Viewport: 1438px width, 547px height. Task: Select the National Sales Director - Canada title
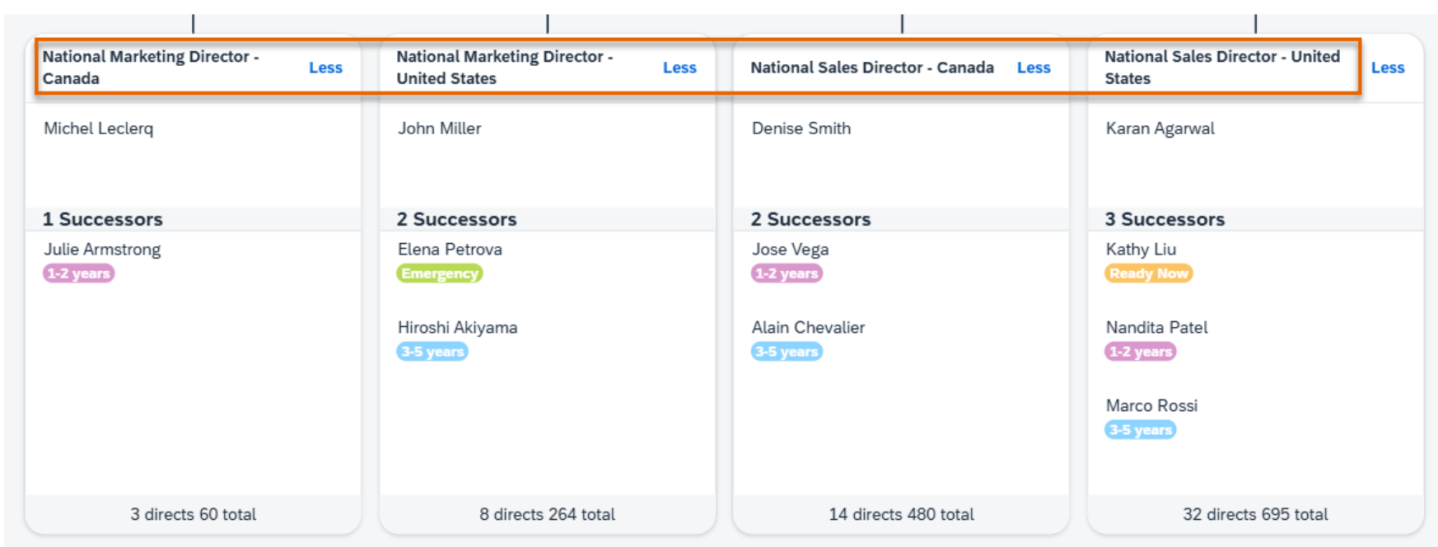click(x=872, y=68)
